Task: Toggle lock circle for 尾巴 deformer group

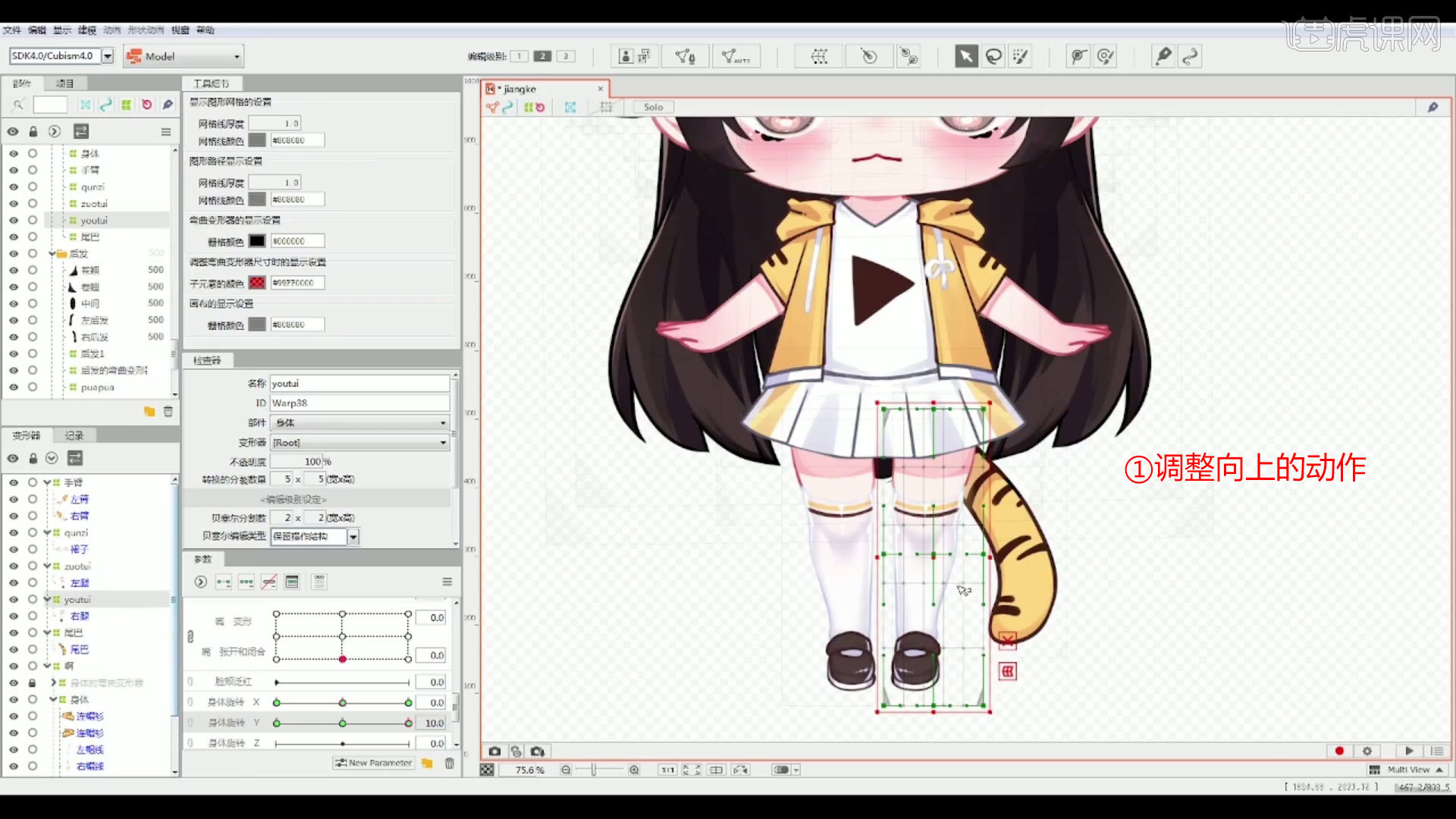Action: pos(33,632)
